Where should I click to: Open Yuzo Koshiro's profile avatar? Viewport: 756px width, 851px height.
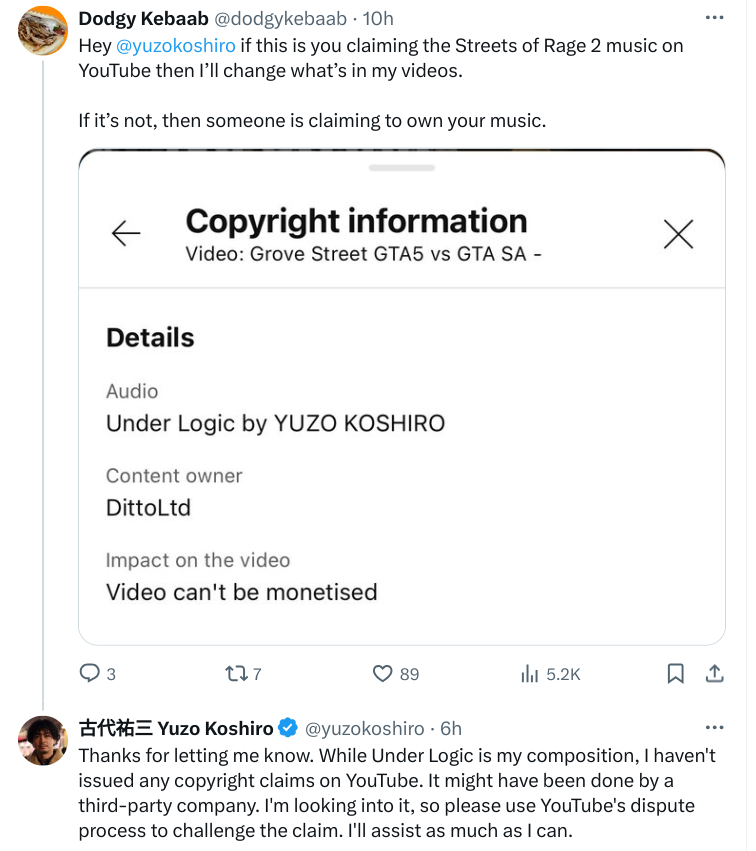point(43,740)
